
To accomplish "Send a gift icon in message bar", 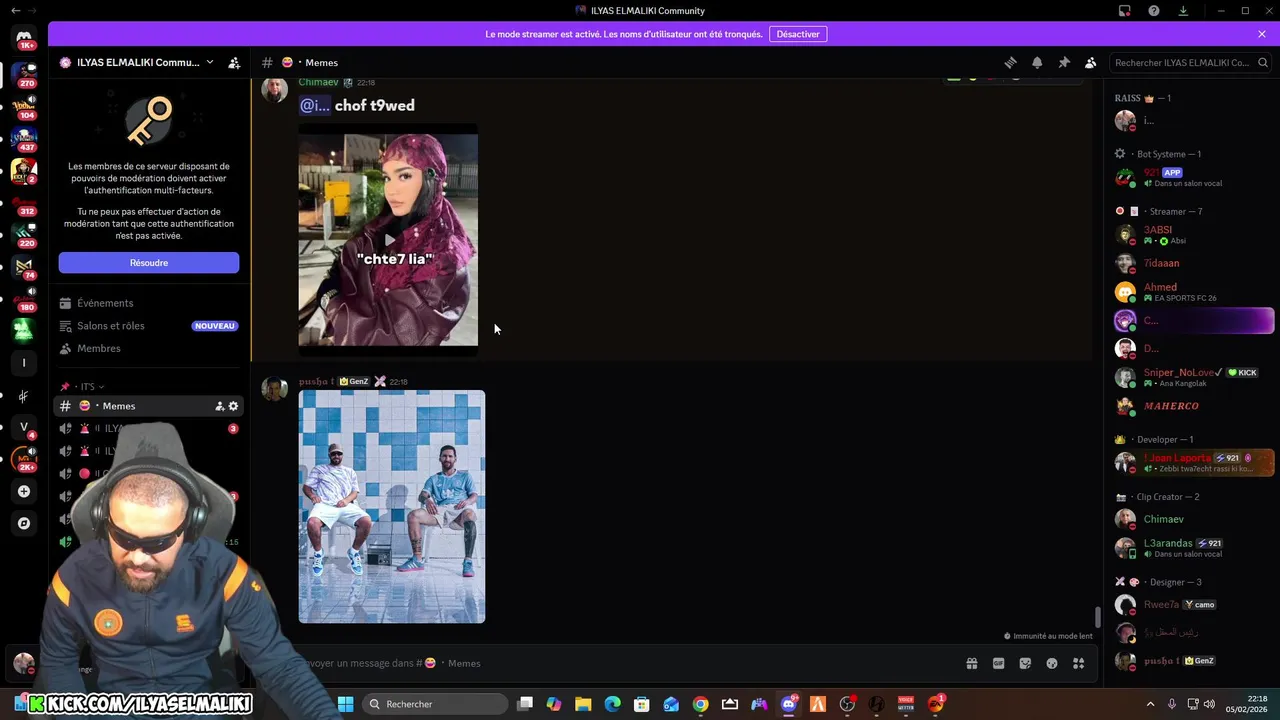I will coord(971,663).
